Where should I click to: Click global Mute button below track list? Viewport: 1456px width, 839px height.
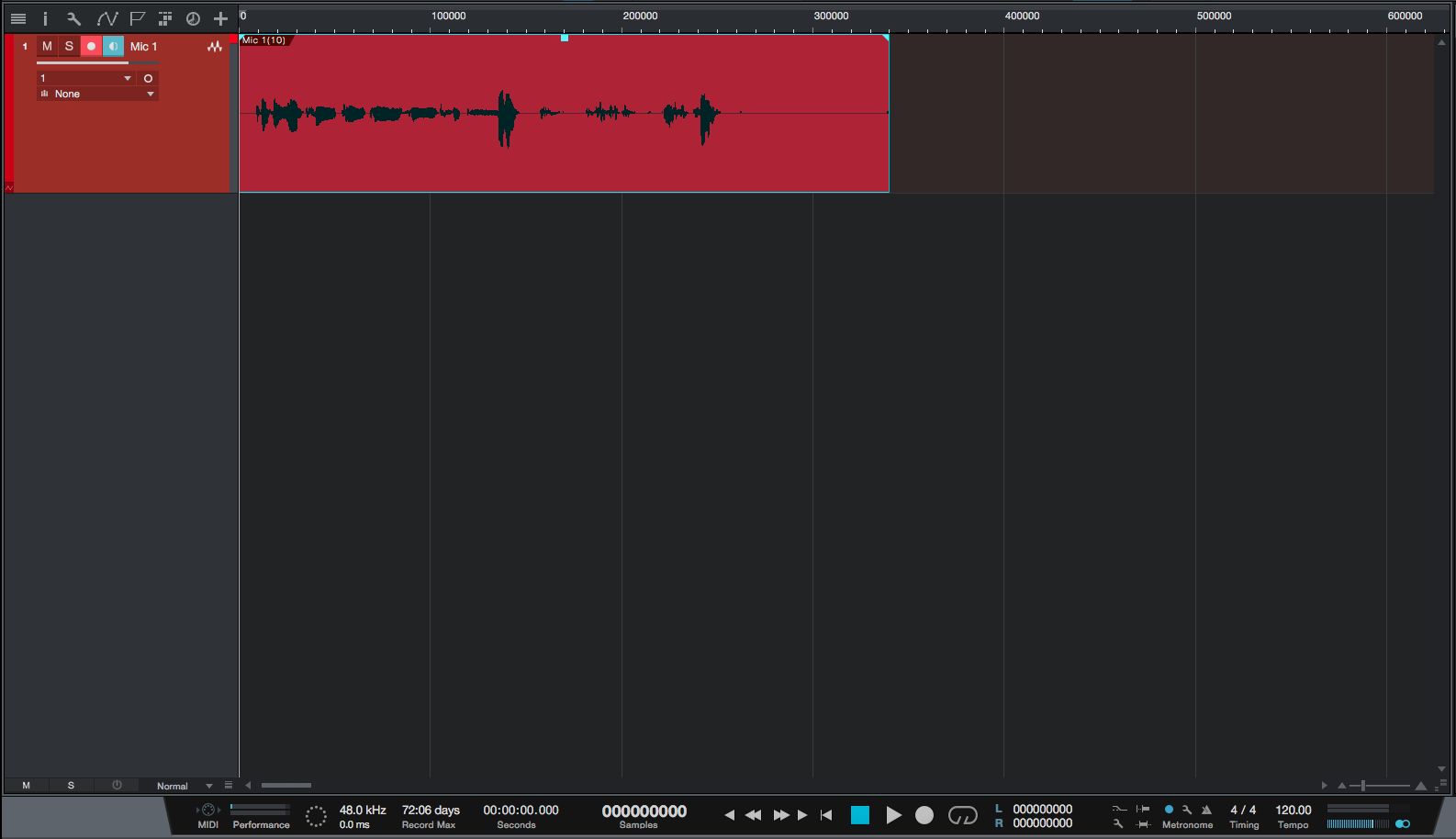pos(27,786)
